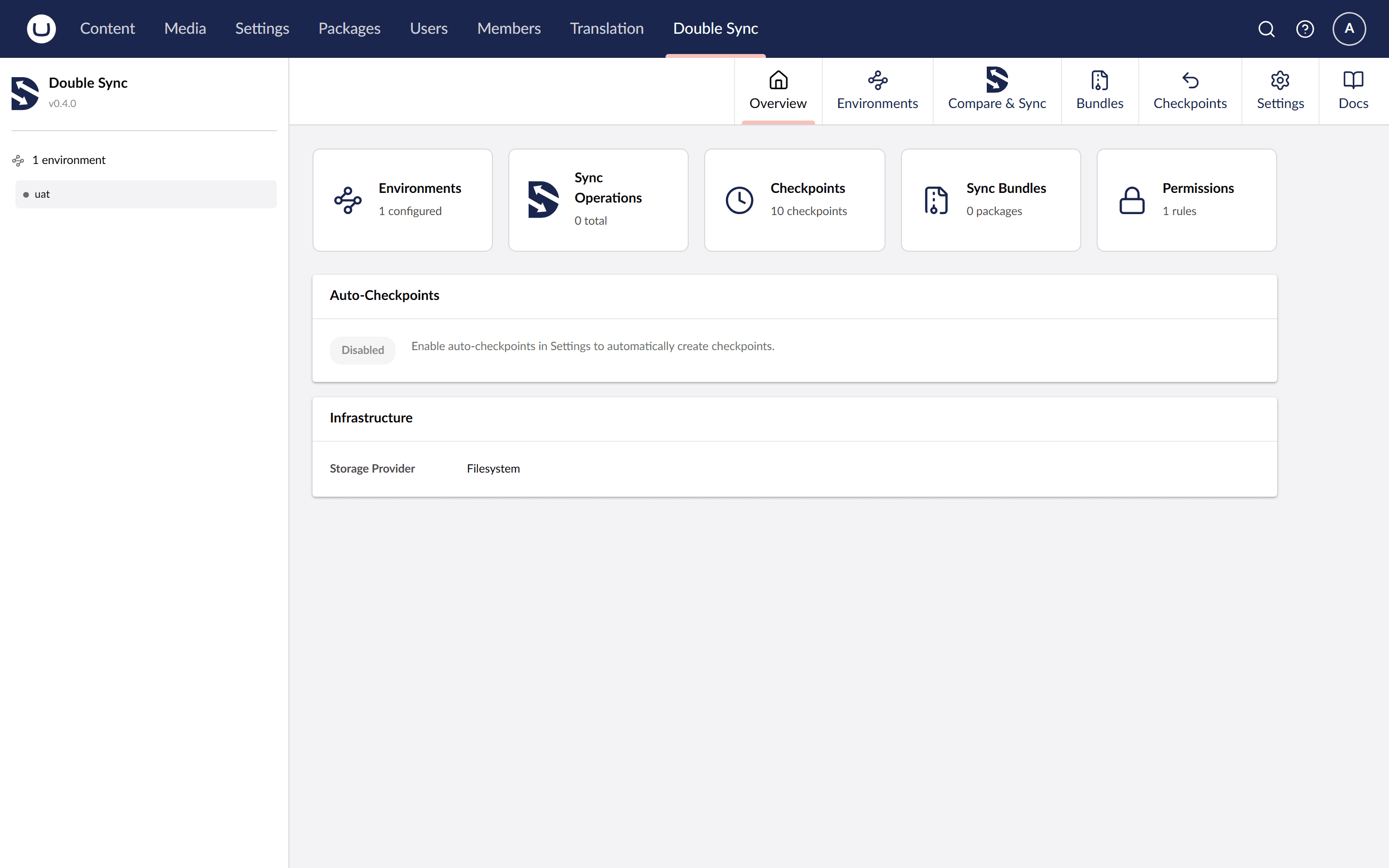
Task: Click the Enable auto-checkpoints hint text
Action: coord(593,346)
